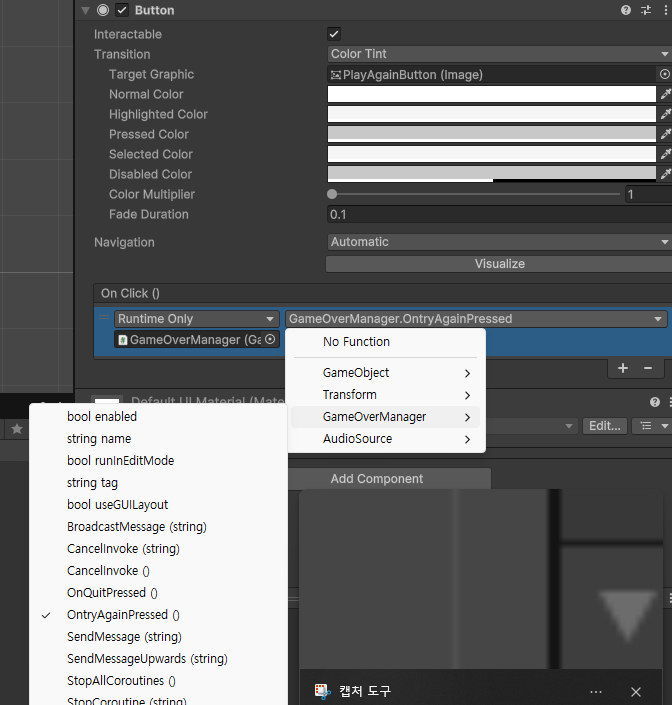Viewport: 672px width, 705px height.
Task: Open Button component help reference icon
Action: click(626, 10)
